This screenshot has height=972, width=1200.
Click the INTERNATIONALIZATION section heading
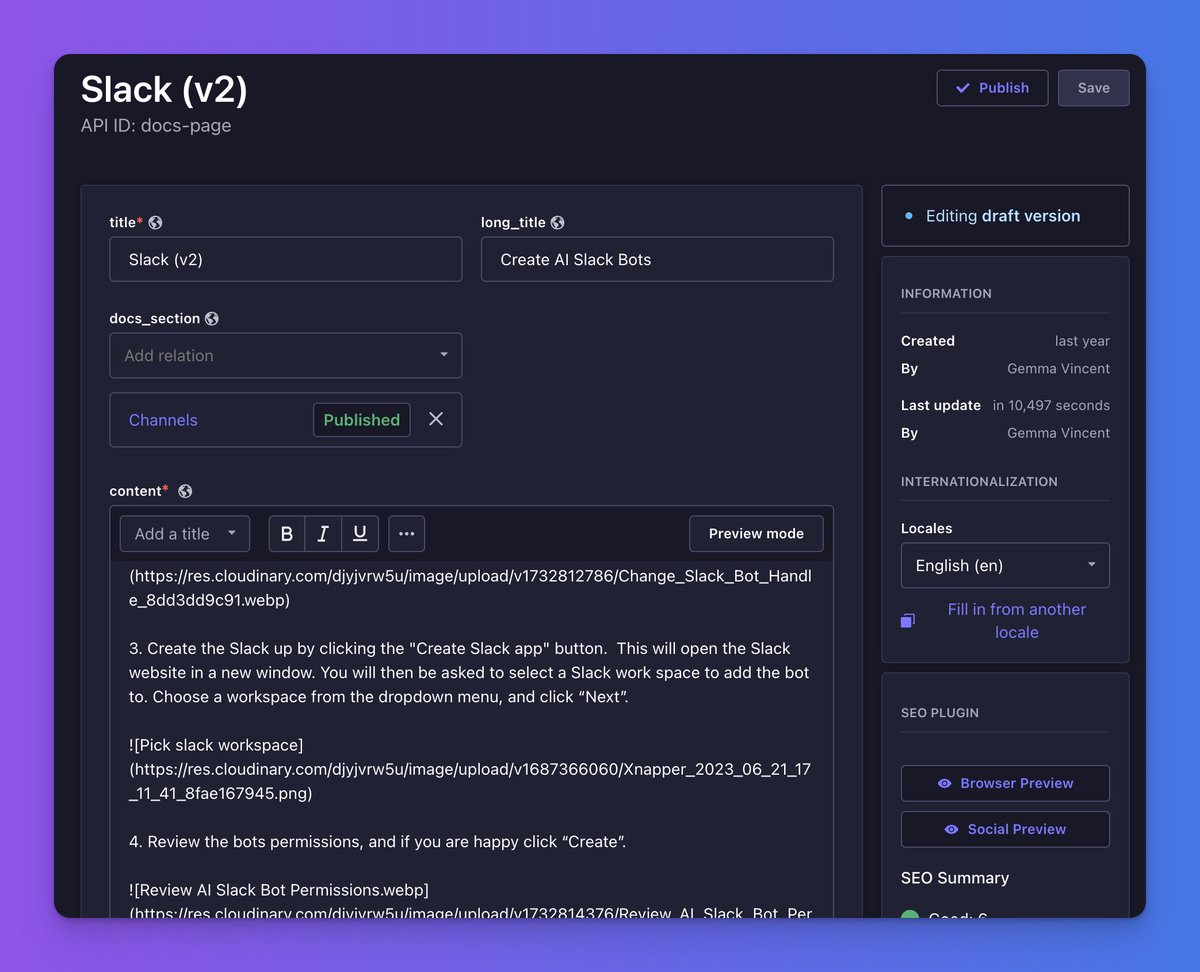(979, 481)
